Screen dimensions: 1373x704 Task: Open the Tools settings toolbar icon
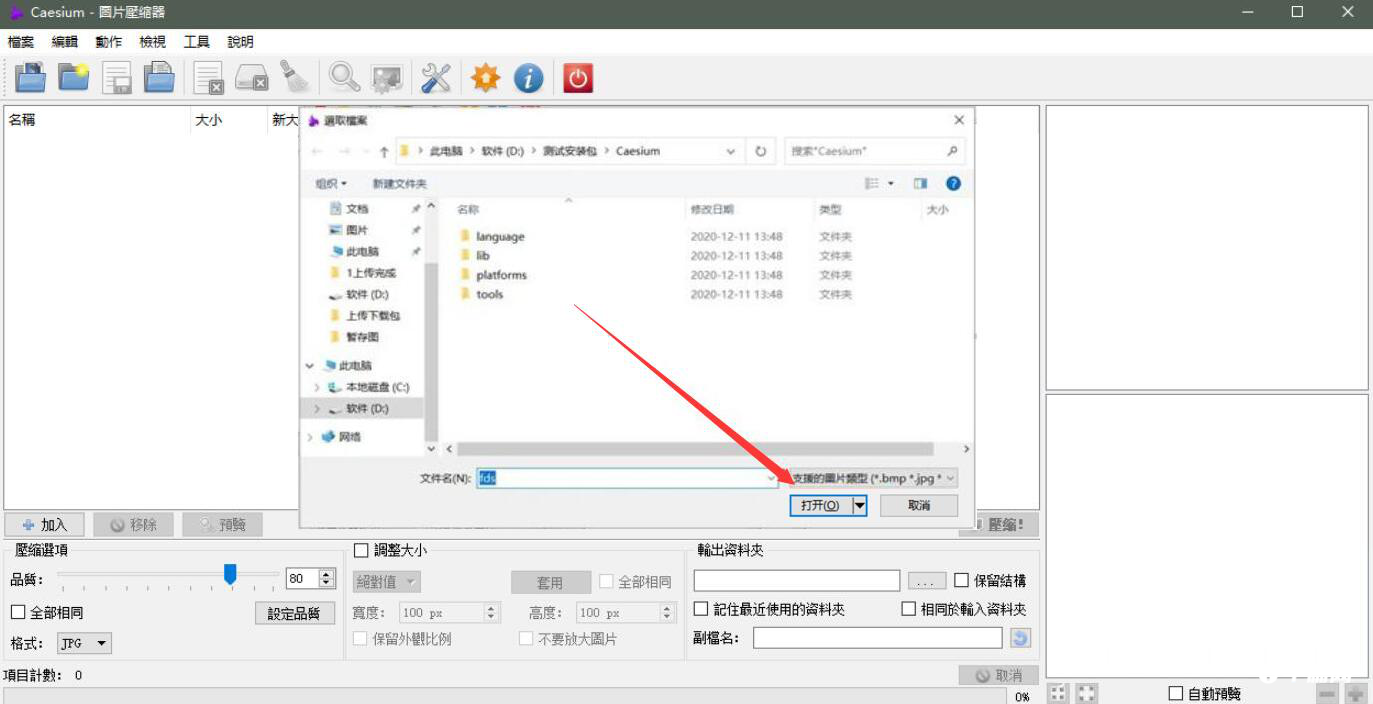click(x=435, y=76)
